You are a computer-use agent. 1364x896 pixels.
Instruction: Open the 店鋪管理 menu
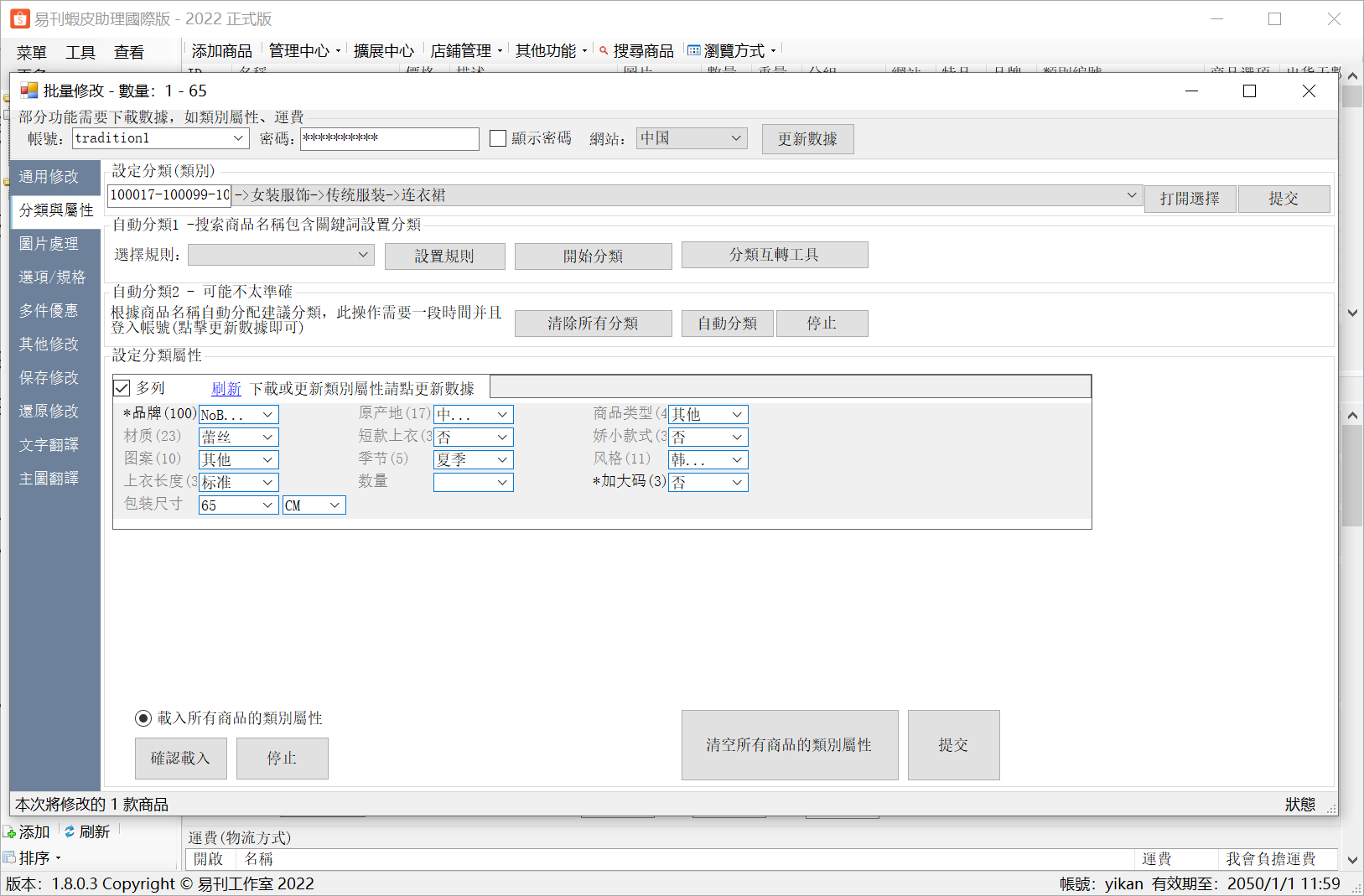click(x=465, y=51)
